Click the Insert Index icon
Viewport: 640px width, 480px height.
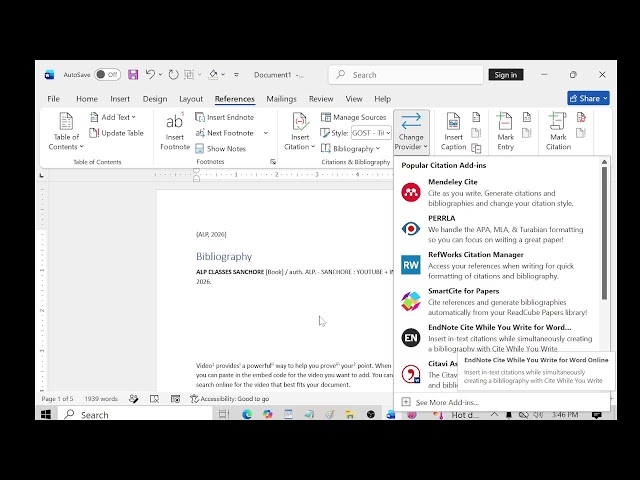(527, 117)
